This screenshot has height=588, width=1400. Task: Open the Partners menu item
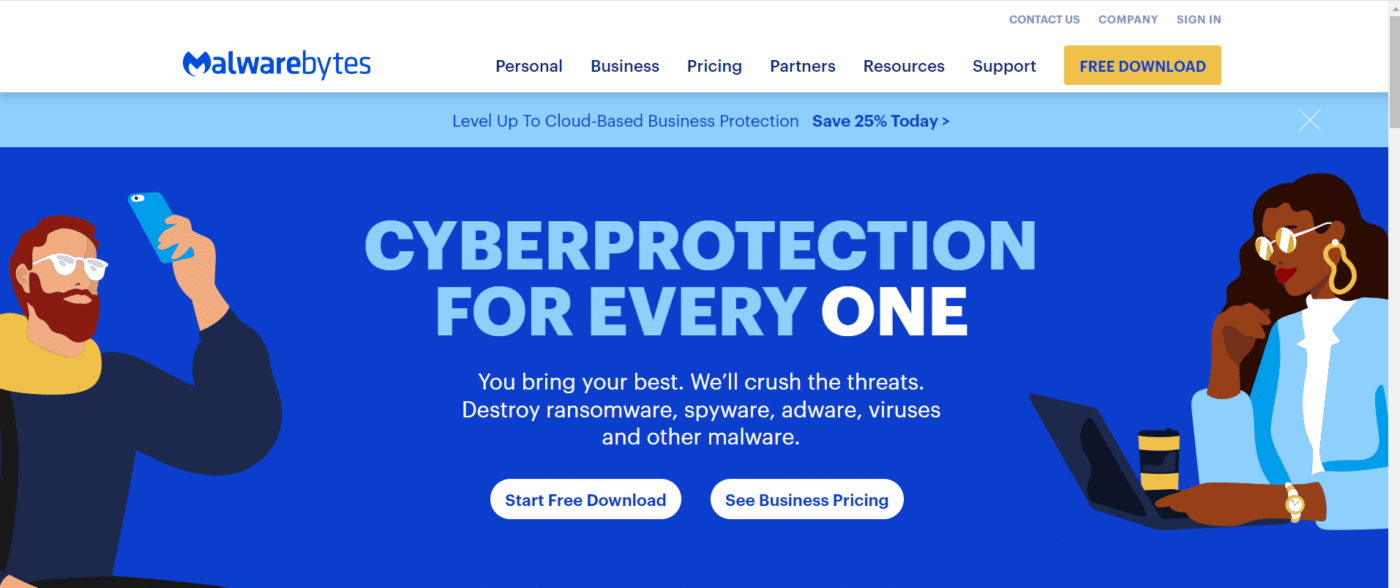802,66
